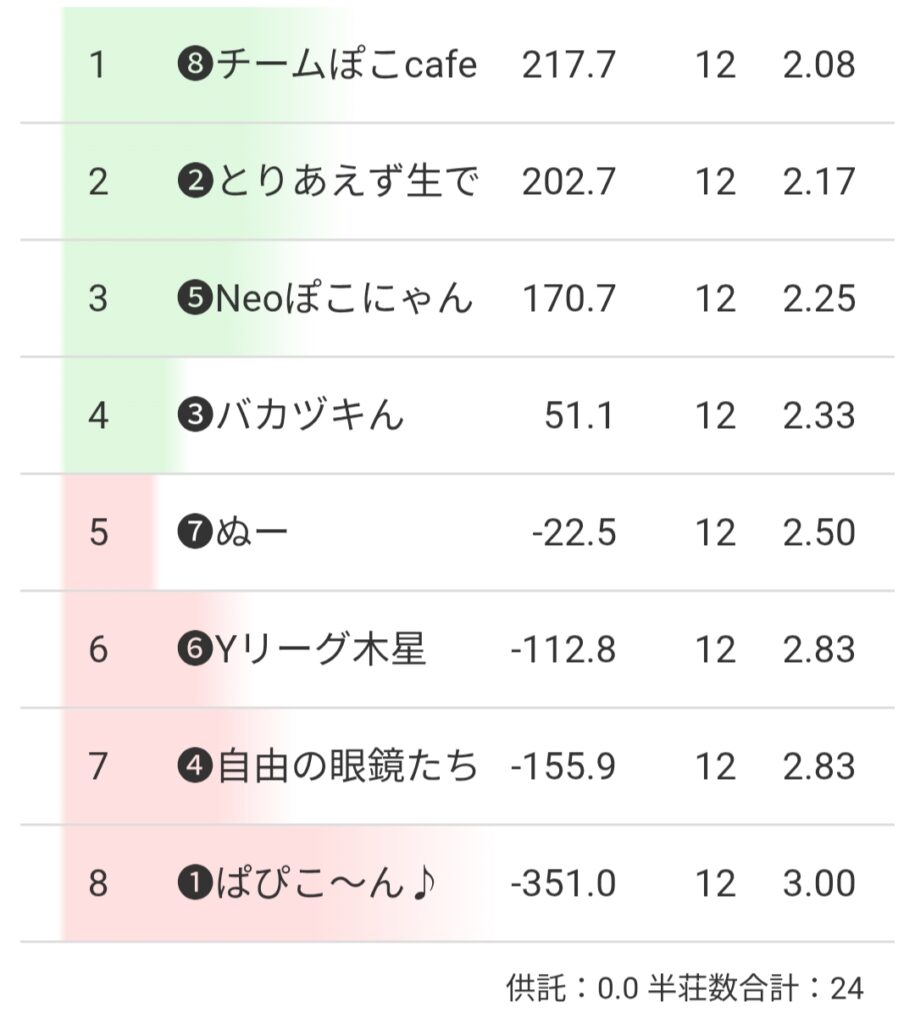The height and width of the screenshot is (1024, 915).
Task: Click the circled 6 icon beside Yリーグ木星
Action: [194, 650]
